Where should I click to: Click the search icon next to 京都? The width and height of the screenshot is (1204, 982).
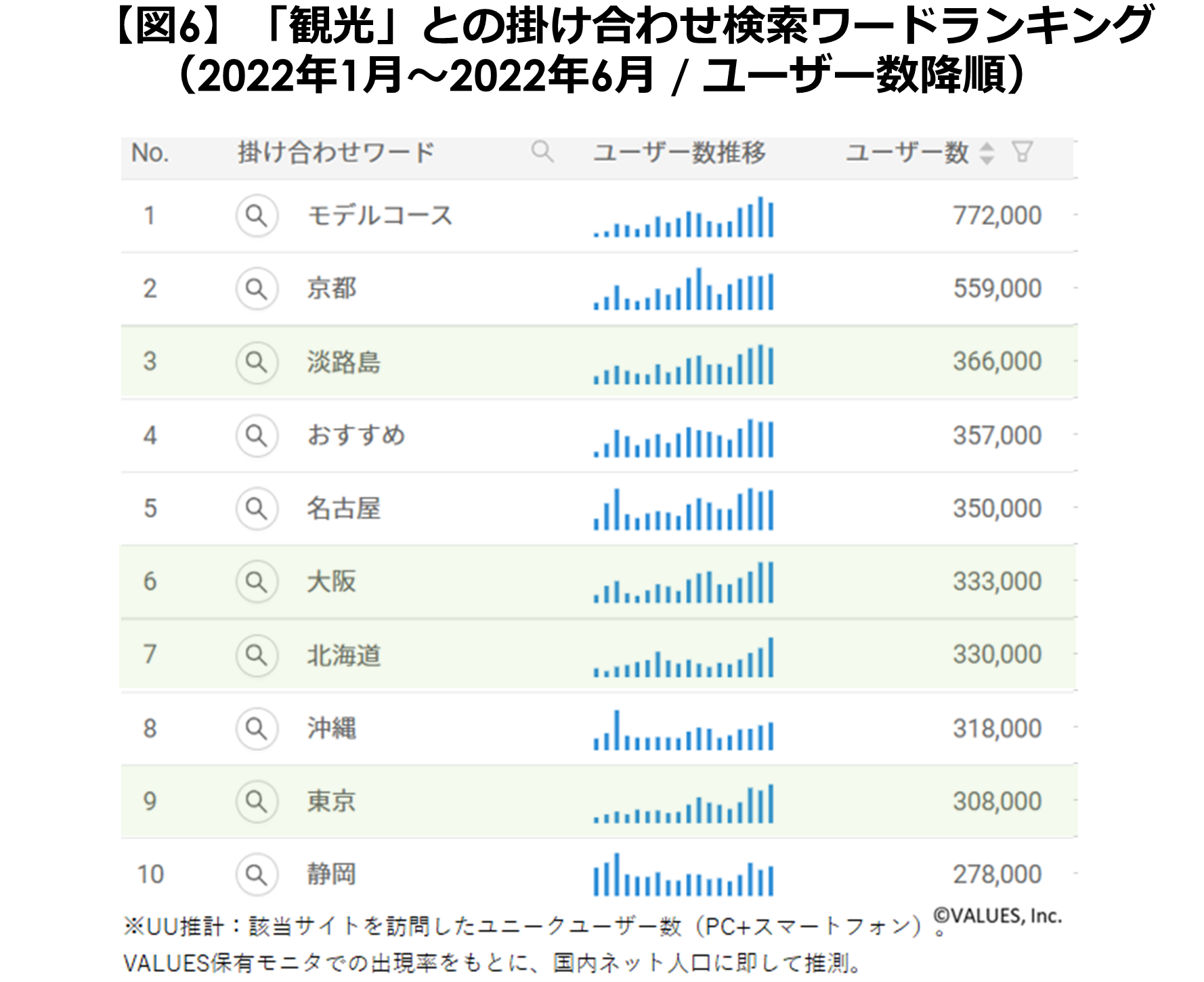(257, 289)
